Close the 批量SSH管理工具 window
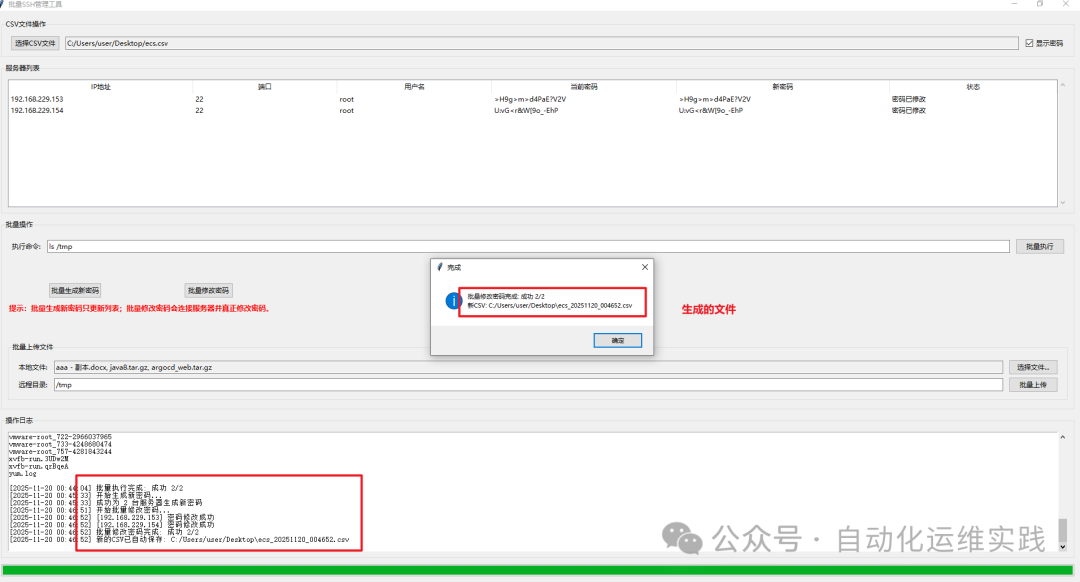The width and height of the screenshot is (1080, 582). (1066, 4)
